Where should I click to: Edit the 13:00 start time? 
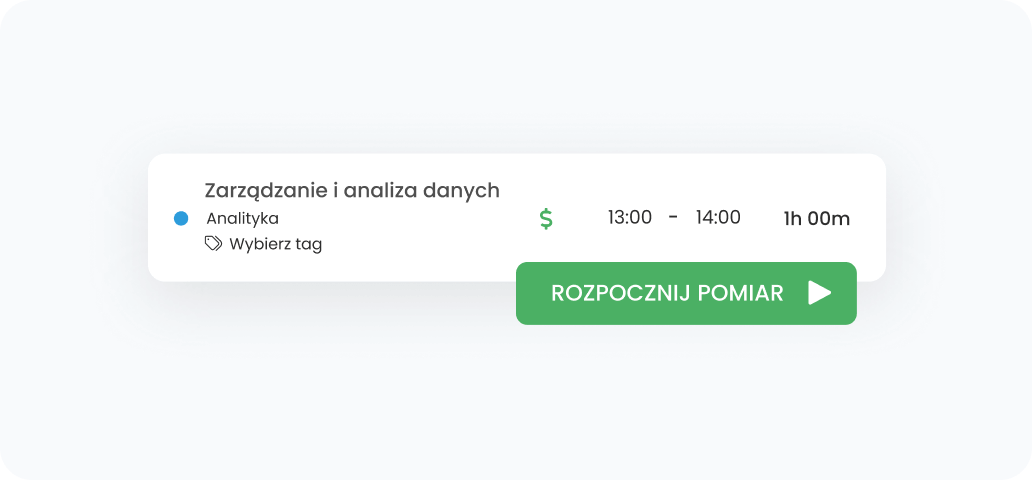[x=630, y=217]
